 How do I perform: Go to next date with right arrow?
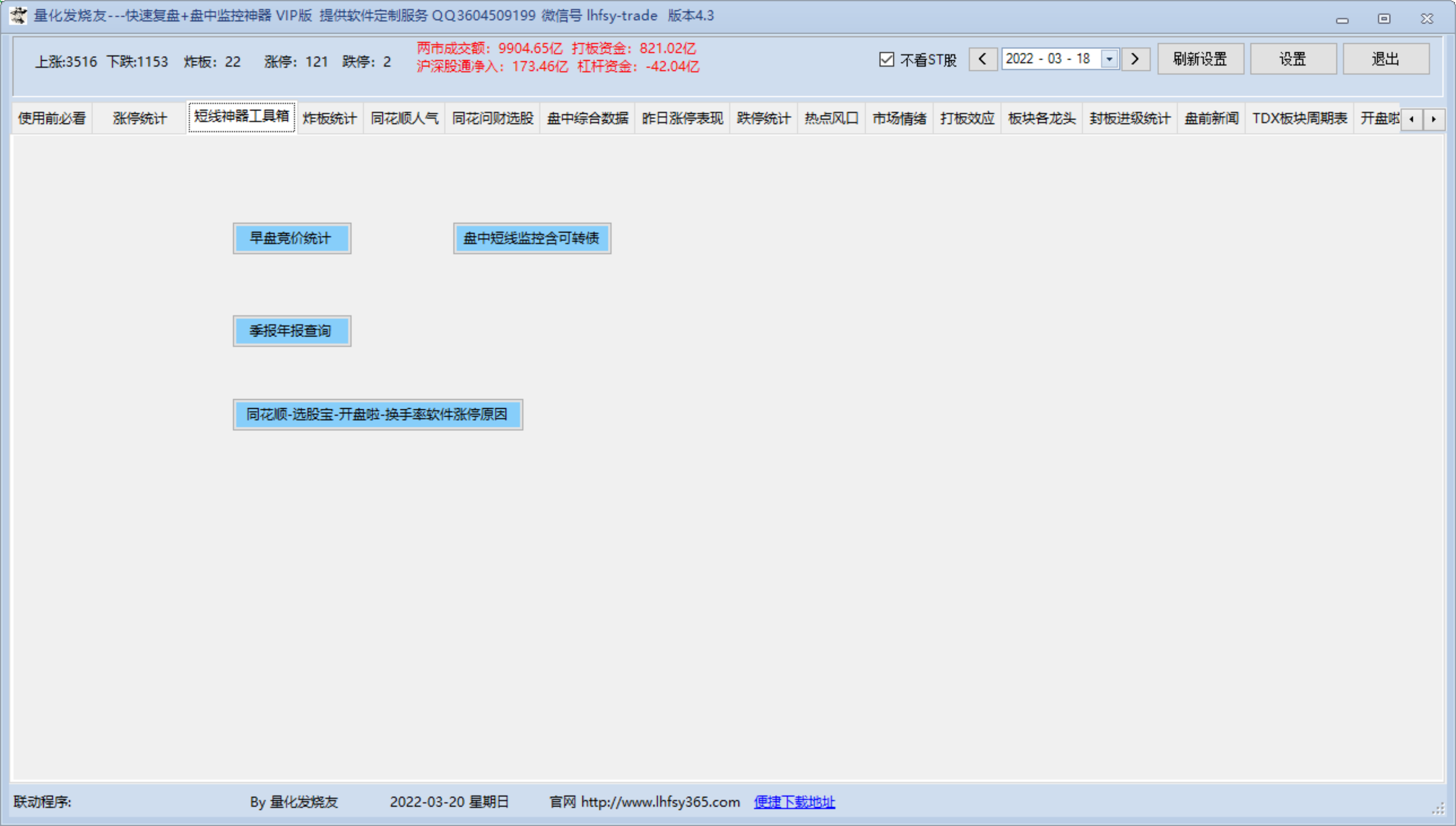[1135, 59]
